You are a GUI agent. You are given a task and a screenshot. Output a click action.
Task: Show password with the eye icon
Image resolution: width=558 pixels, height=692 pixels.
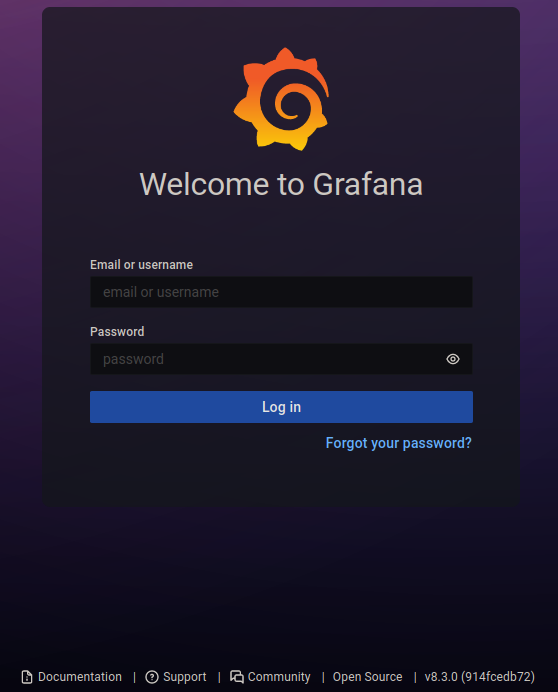(x=452, y=359)
